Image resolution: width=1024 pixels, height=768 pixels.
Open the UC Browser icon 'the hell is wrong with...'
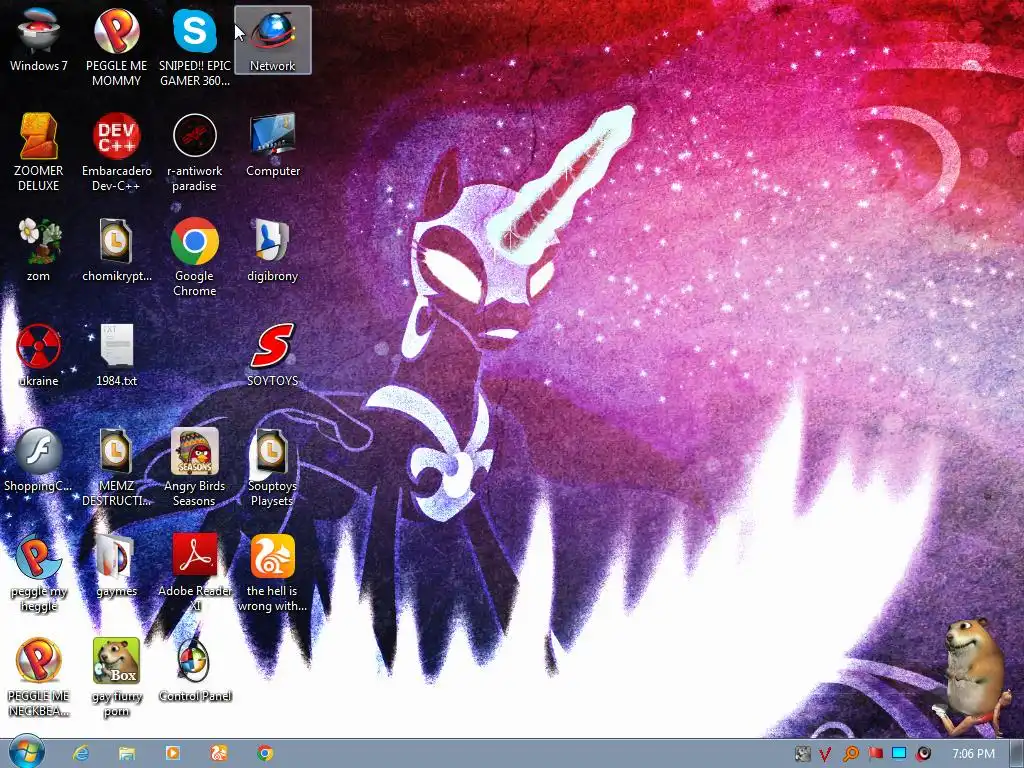coord(272,573)
